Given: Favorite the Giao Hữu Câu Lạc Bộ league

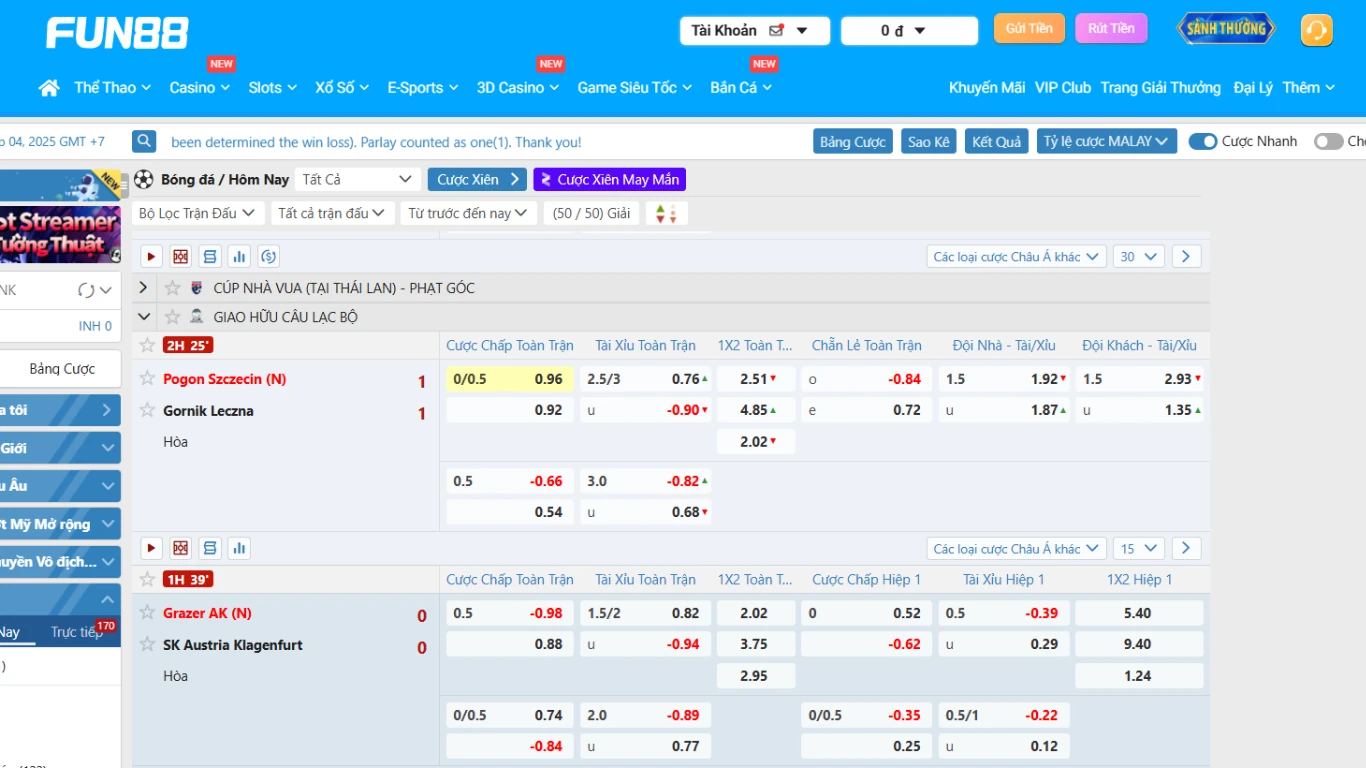Looking at the screenshot, I should pos(172,317).
